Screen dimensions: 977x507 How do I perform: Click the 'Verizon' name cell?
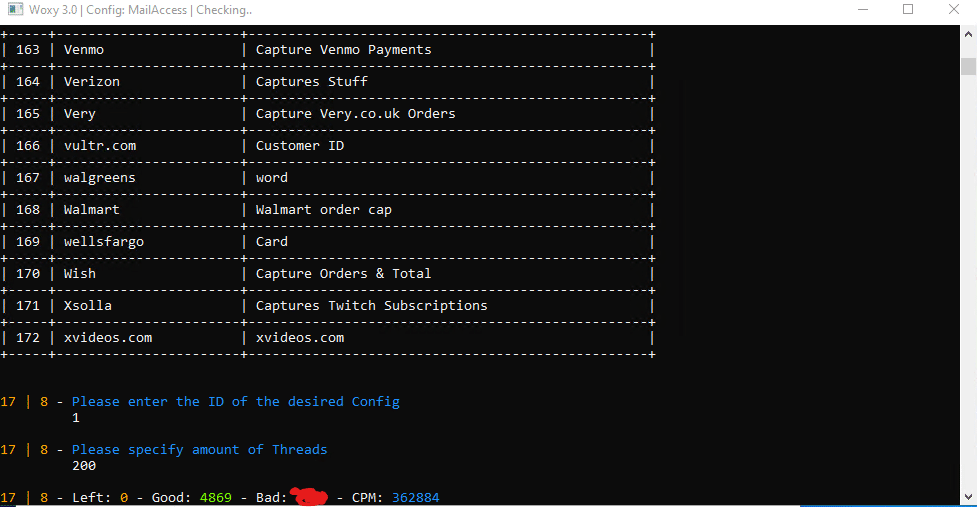pyautogui.click(x=92, y=82)
